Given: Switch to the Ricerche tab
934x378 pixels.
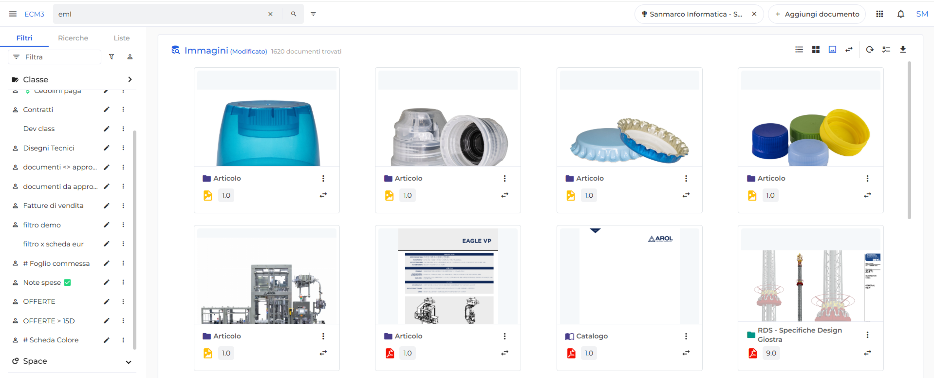Looking at the screenshot, I should coord(73,38).
